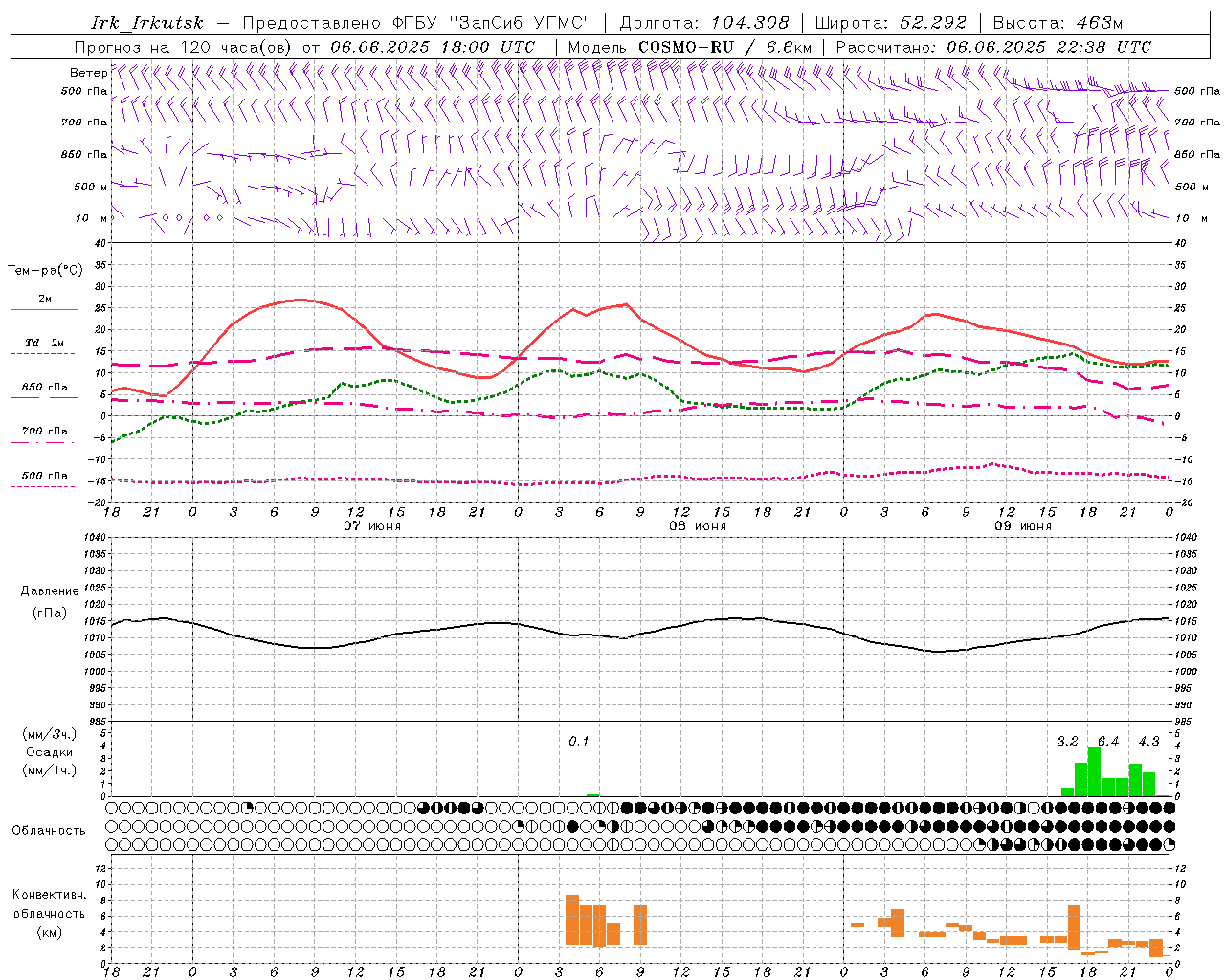Select the Долгота: 104.308 value
The image size is (1225, 980).
[x=704, y=23]
